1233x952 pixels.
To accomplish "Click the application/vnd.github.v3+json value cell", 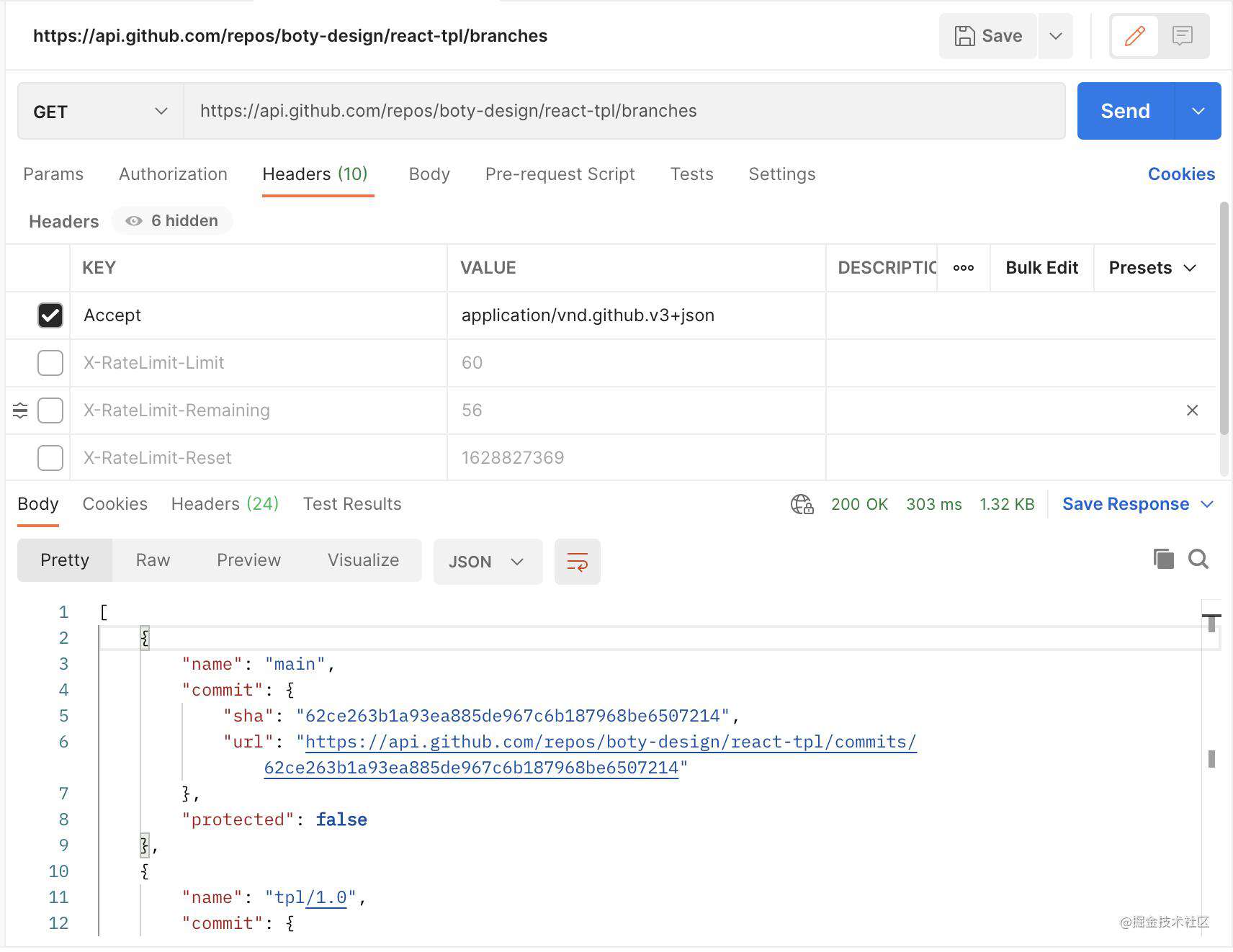I will [637, 315].
